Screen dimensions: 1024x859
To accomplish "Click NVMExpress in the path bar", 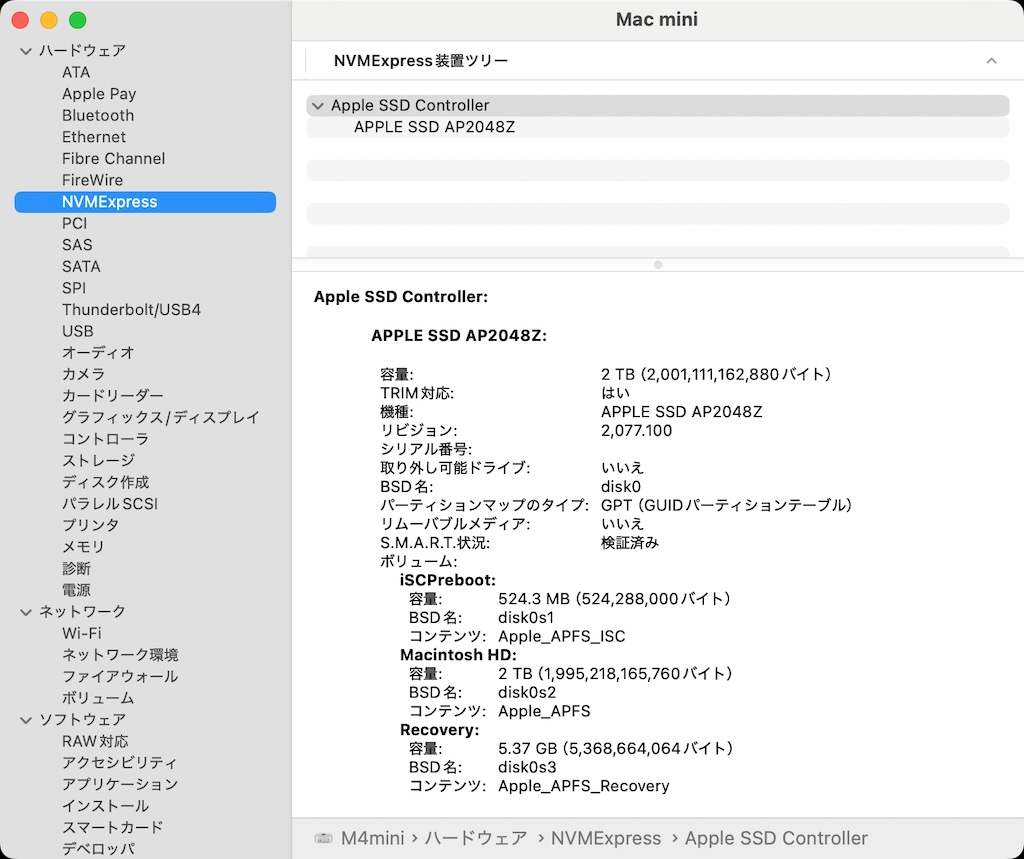I will pos(606,838).
